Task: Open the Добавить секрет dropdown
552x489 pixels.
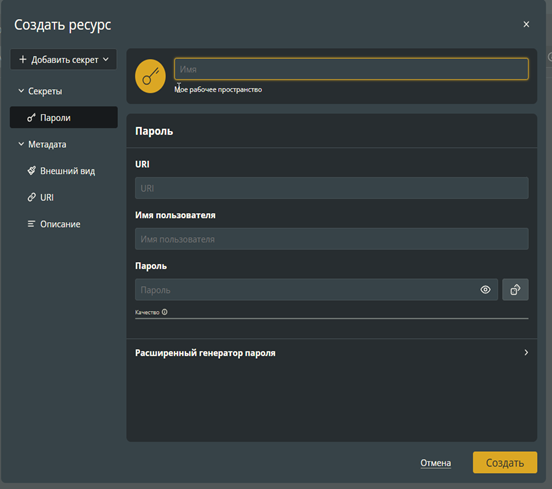Action: coord(63,59)
